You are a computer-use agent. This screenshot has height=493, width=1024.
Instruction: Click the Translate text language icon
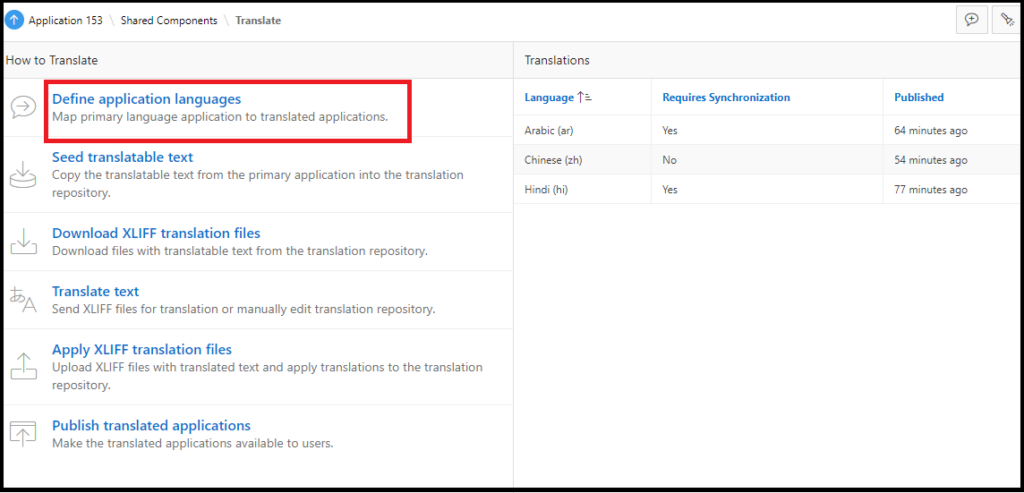[x=22, y=299]
